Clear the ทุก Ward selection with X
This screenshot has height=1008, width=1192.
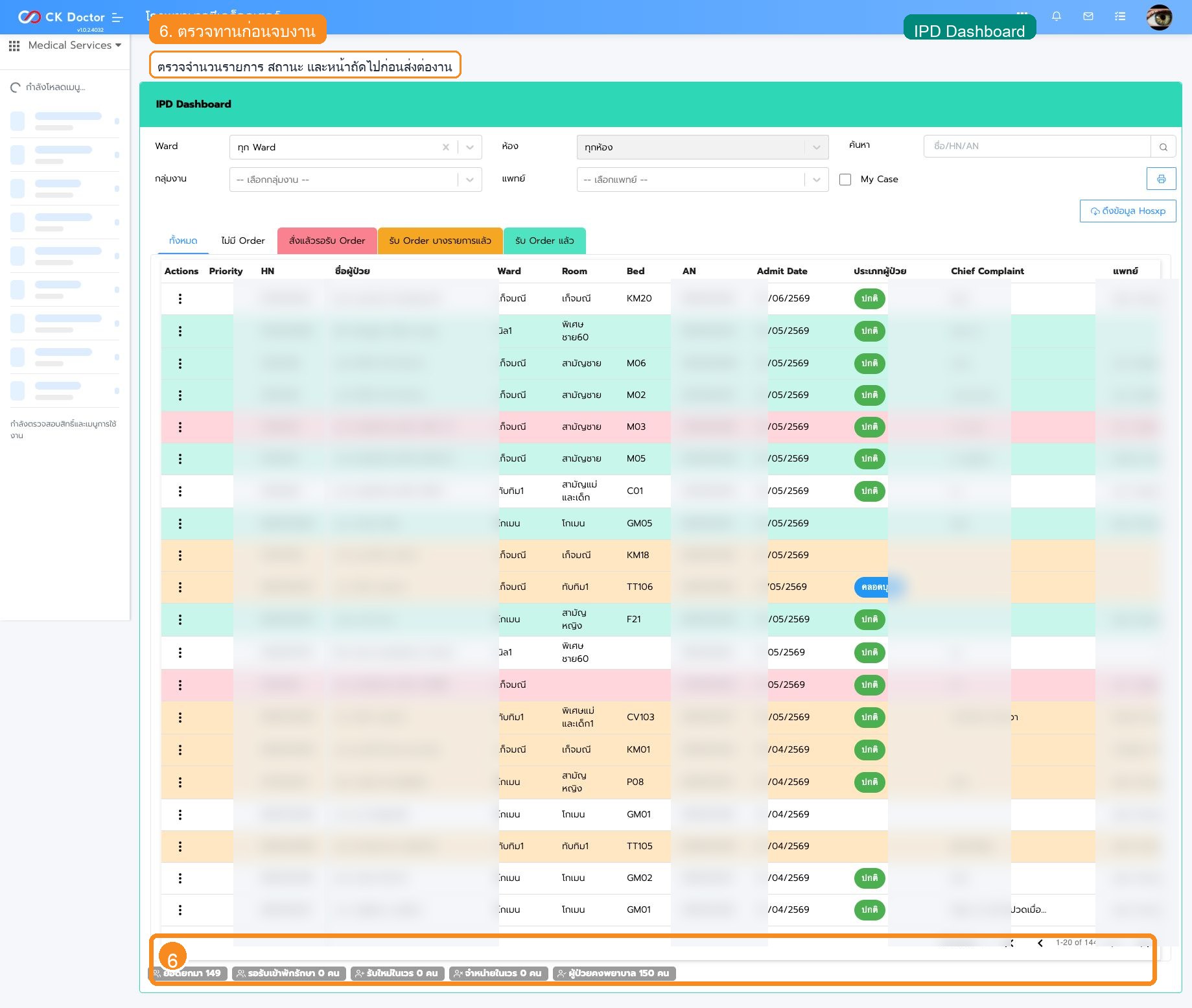click(446, 147)
